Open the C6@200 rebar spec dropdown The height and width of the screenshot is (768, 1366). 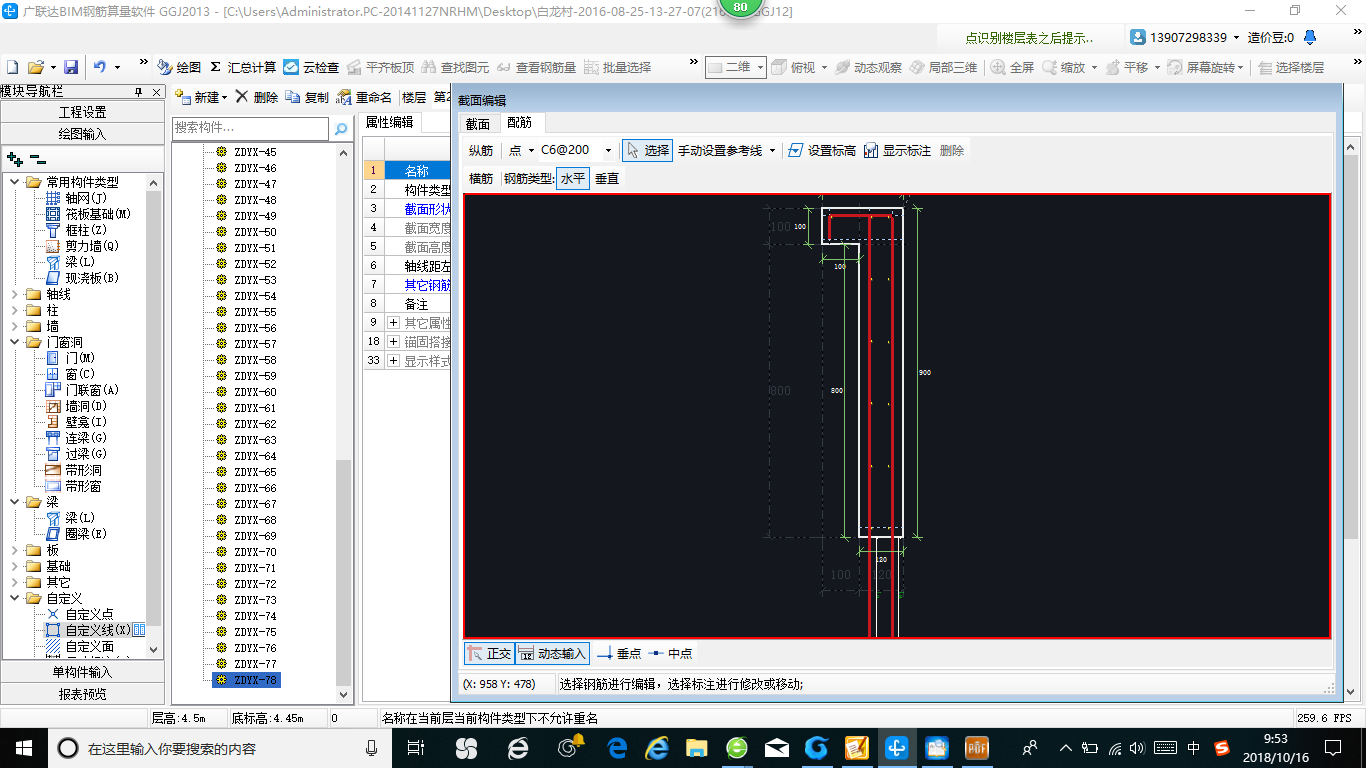608,150
